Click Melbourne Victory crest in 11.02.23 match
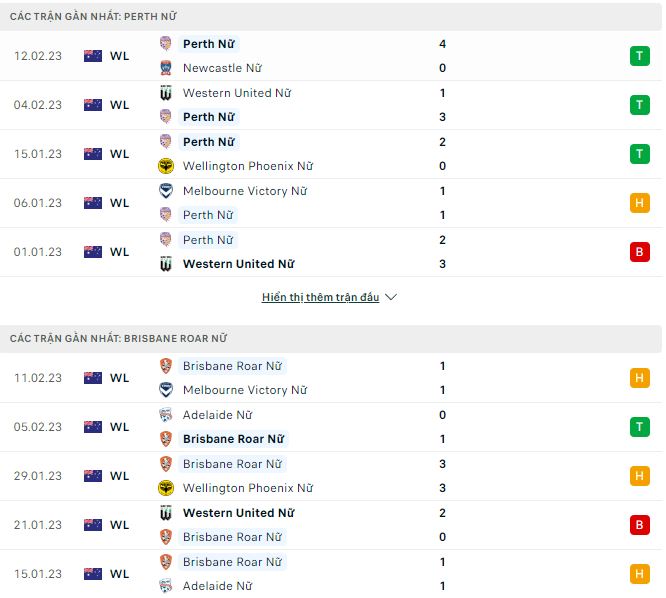 coord(166,390)
